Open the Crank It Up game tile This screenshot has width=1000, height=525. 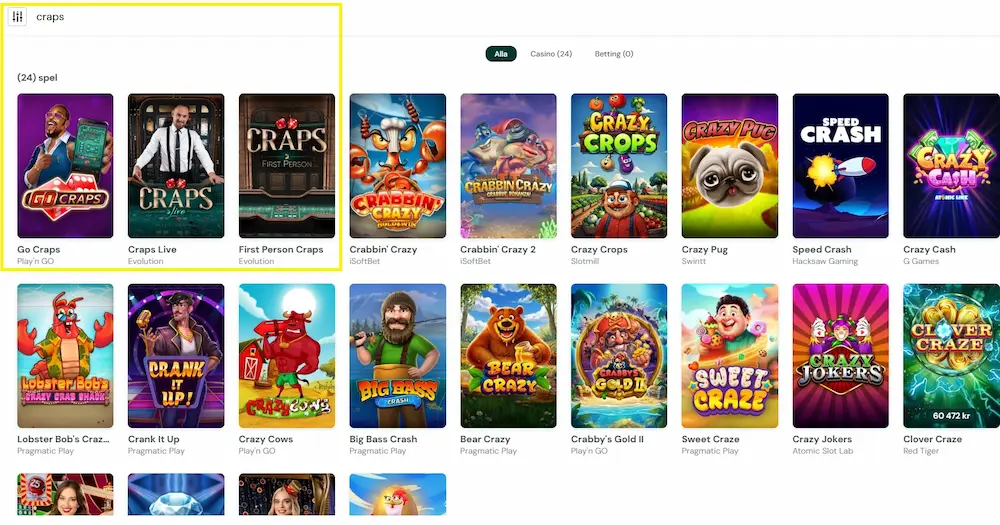[176, 355]
